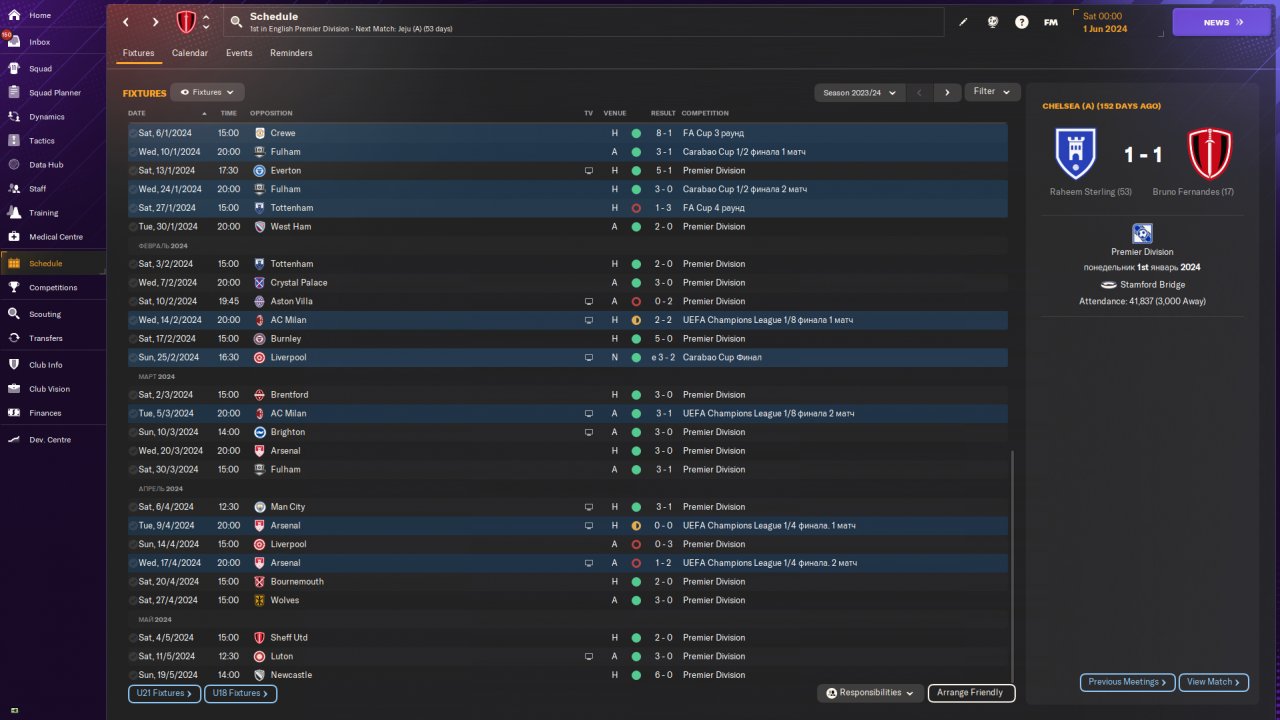Click the Man City club badge
The width and height of the screenshot is (1280, 720).
pos(260,507)
